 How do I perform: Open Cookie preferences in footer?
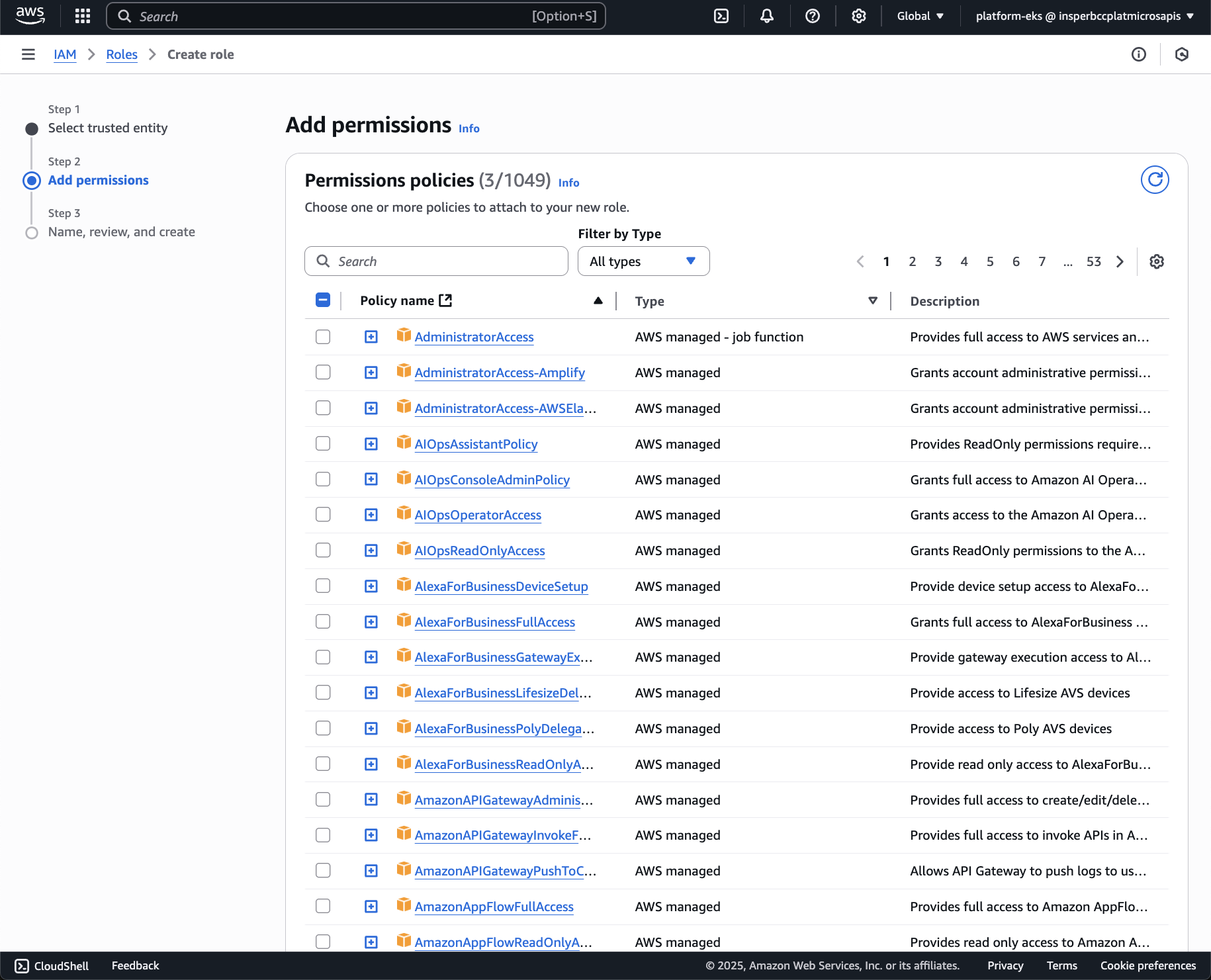tap(1148, 966)
